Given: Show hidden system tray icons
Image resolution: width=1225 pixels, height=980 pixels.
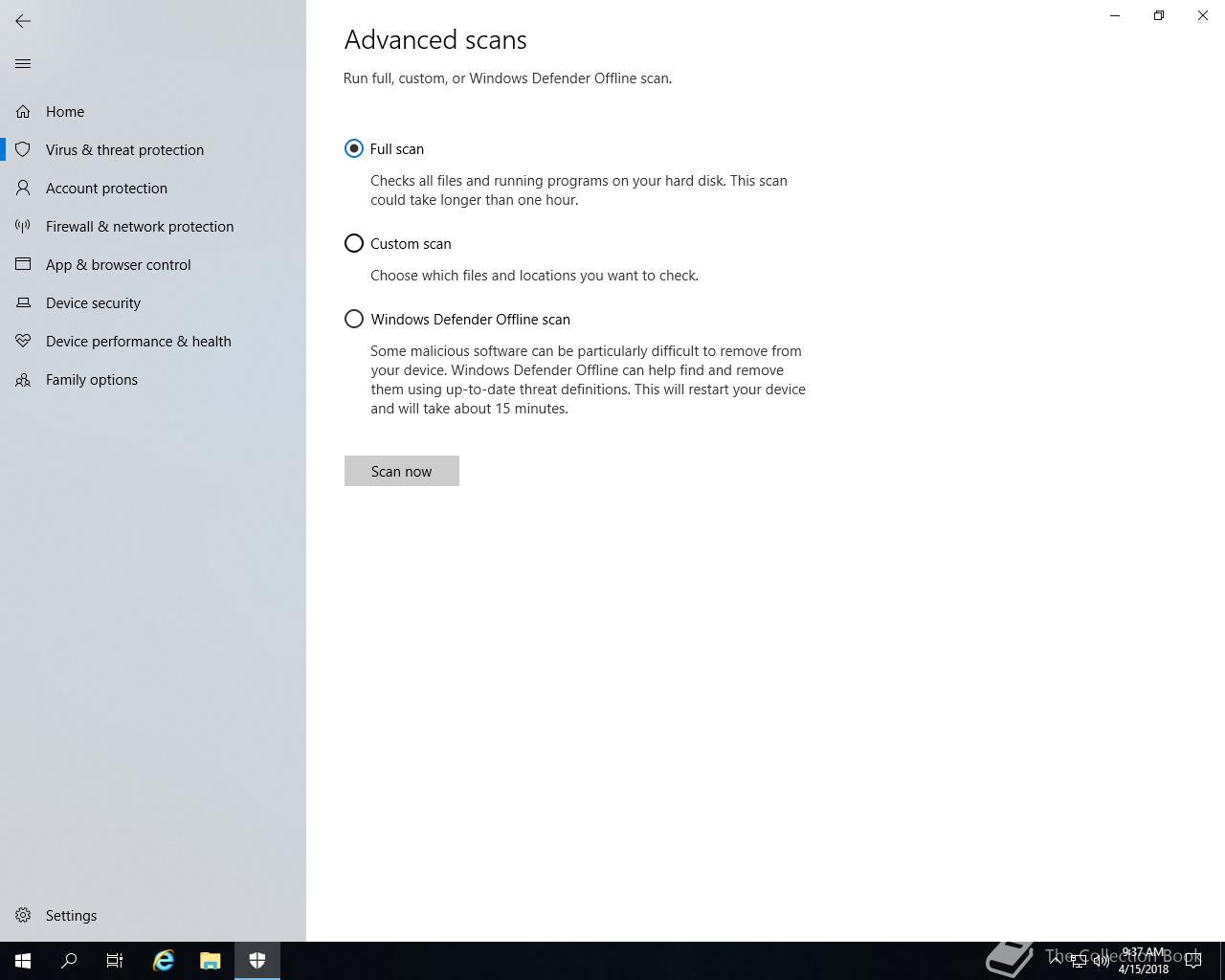Looking at the screenshot, I should 1056,960.
